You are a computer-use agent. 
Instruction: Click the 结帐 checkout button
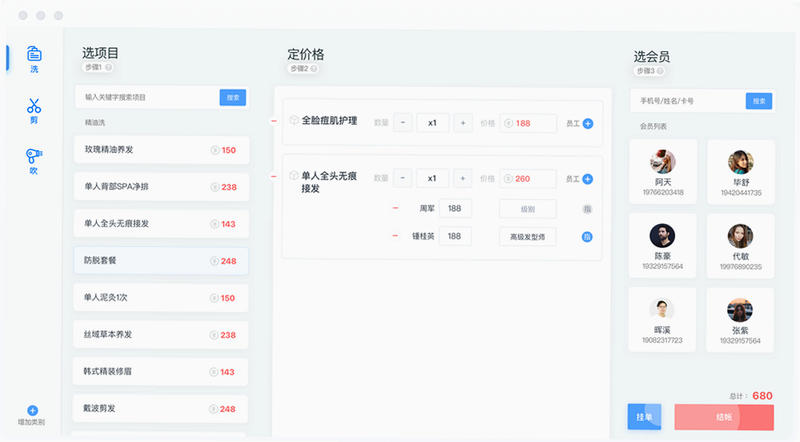[724, 417]
